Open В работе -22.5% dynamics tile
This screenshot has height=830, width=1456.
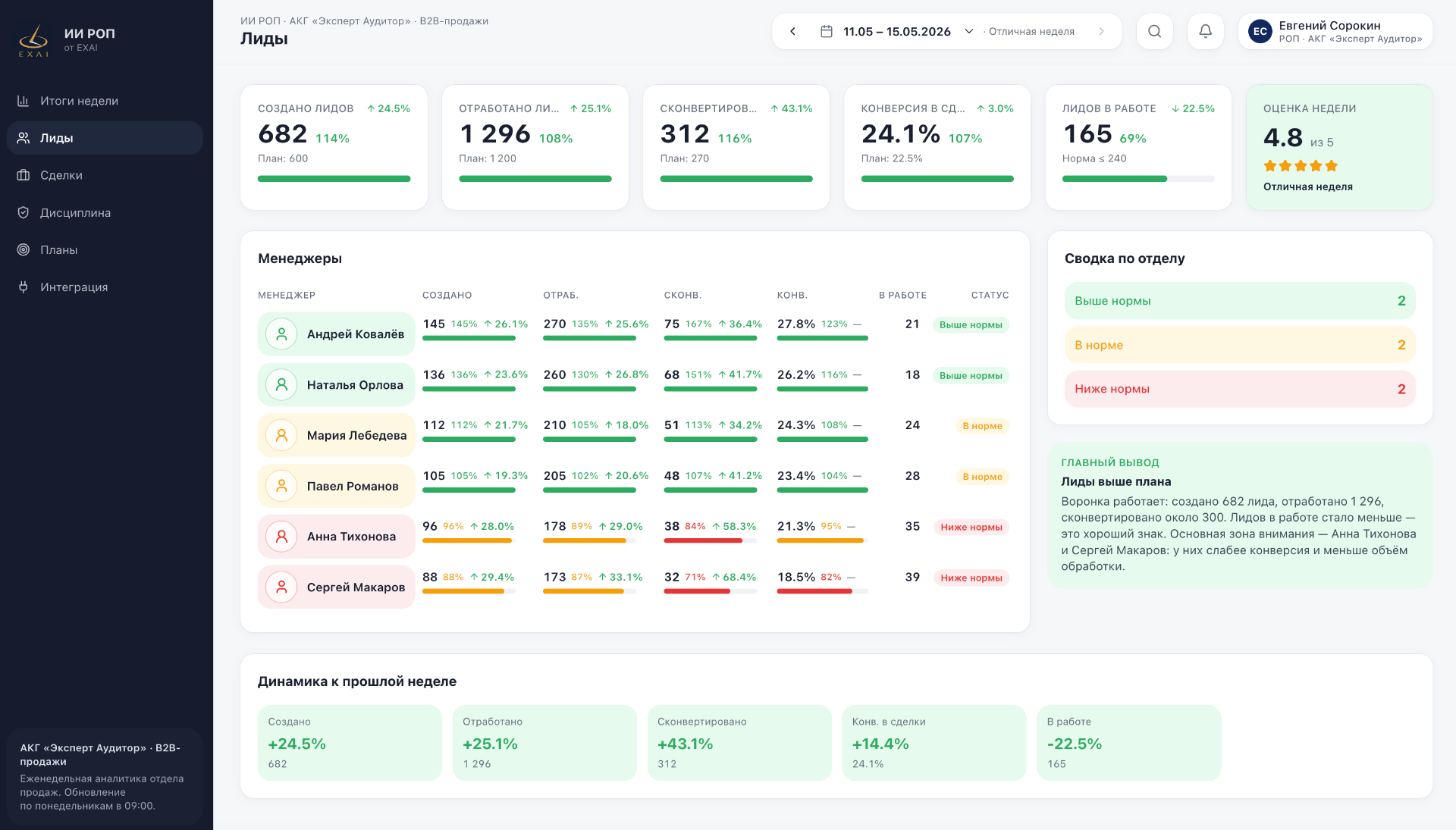[1129, 743]
